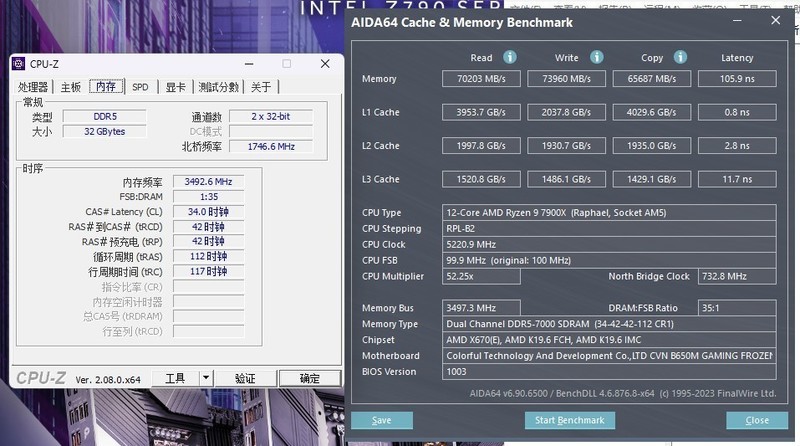Switch to the 主板 tab in CPU-Z
This screenshot has width=800, height=446.
[70, 87]
